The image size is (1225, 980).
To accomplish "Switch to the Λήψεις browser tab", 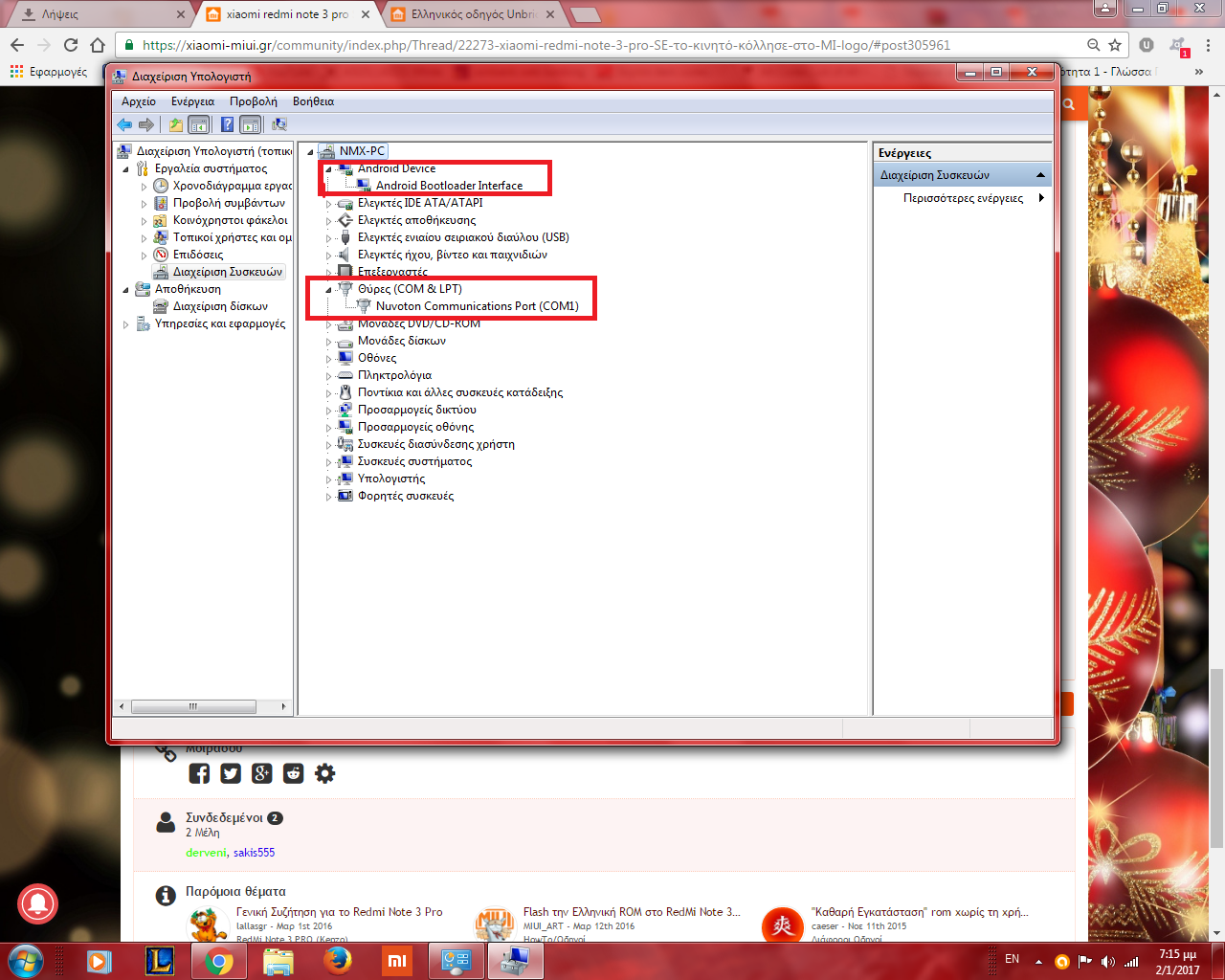I will pos(103,14).
